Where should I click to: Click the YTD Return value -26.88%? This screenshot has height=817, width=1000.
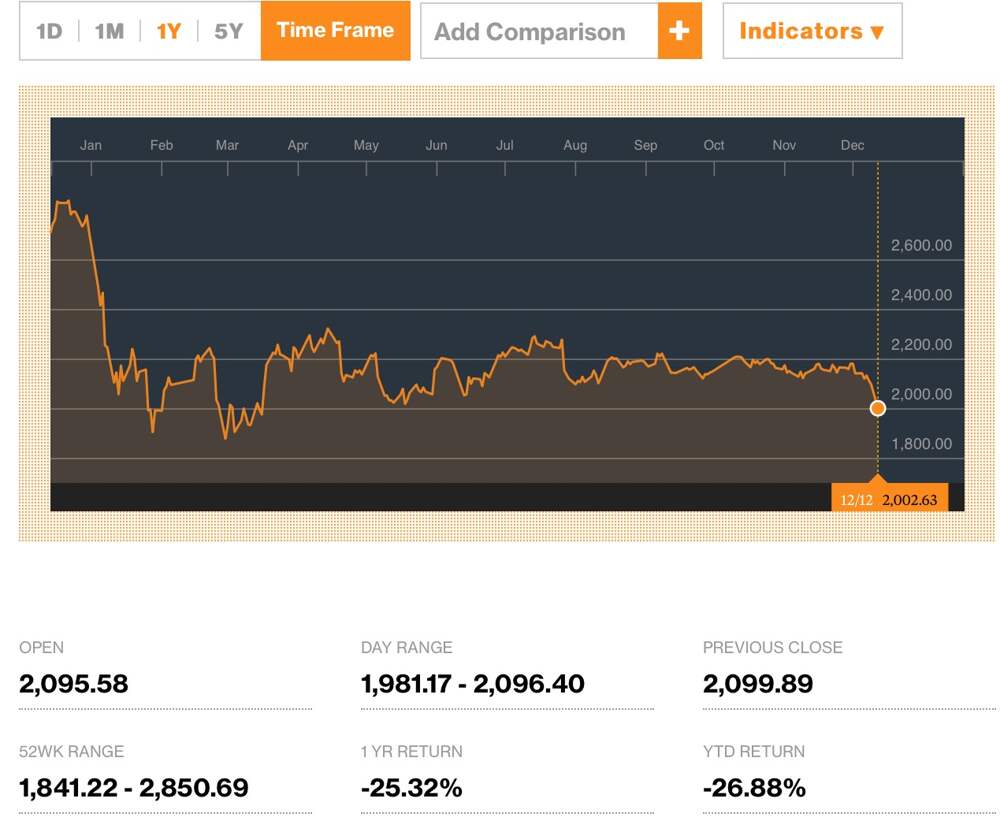point(754,788)
